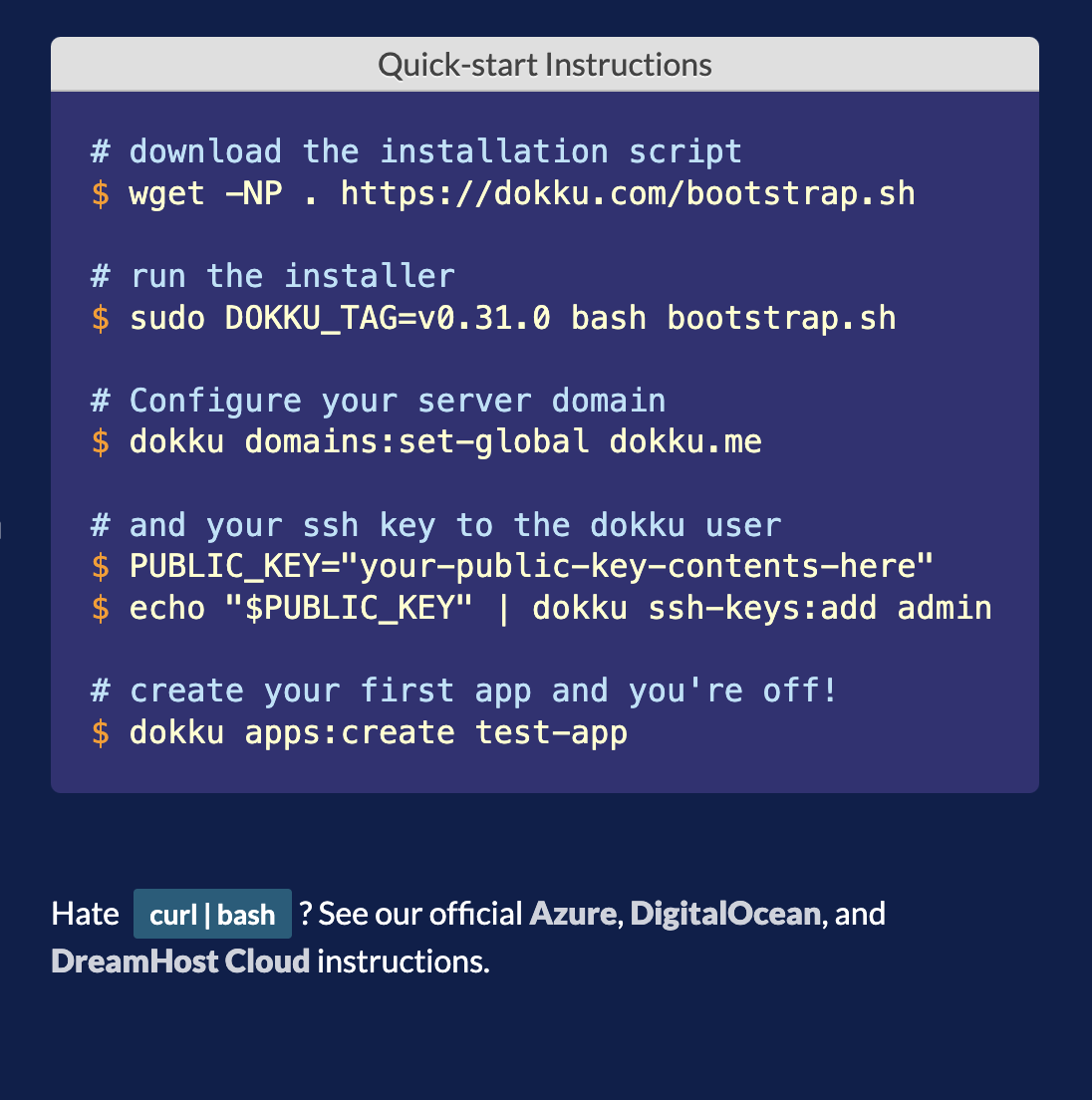Open the DigitalOcean instructions link
This screenshot has height=1100, width=1092.
tap(724, 914)
